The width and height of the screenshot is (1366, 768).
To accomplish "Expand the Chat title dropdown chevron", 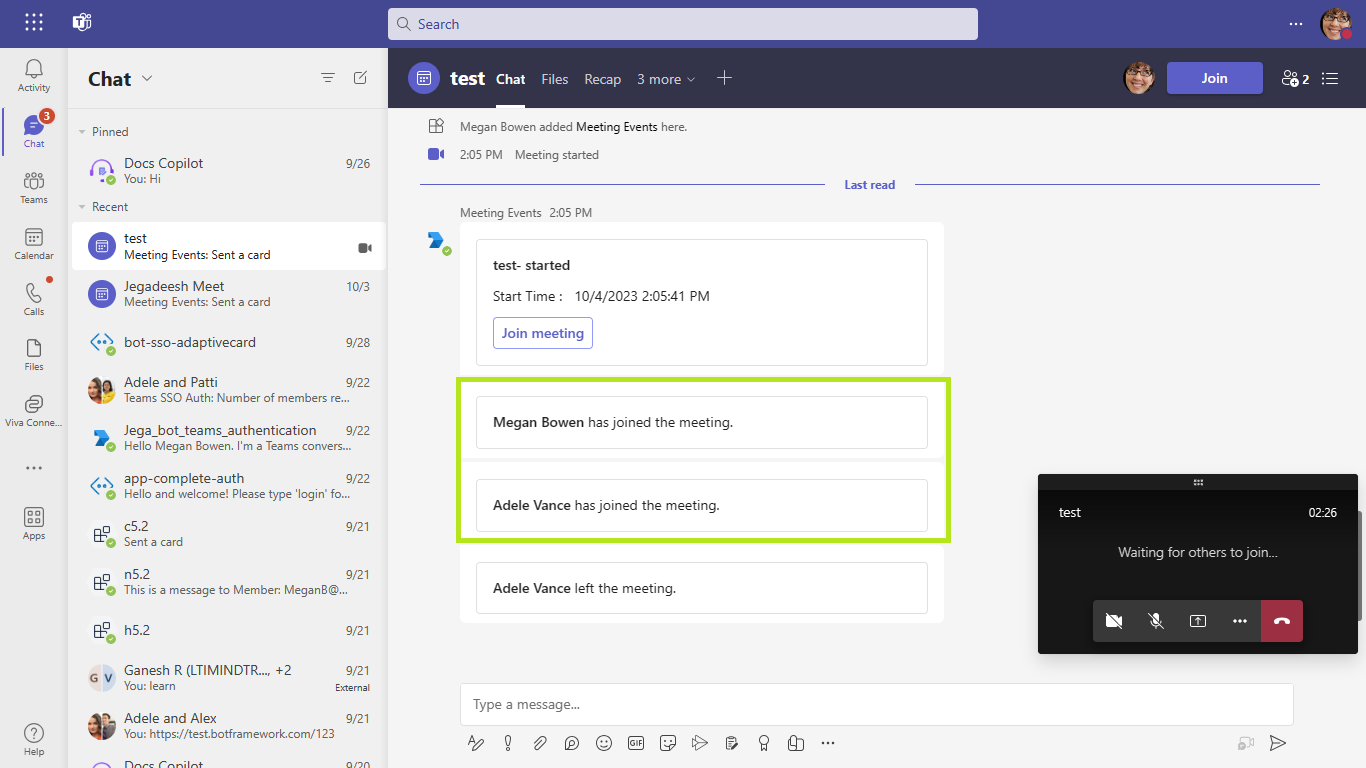I will pos(147,79).
